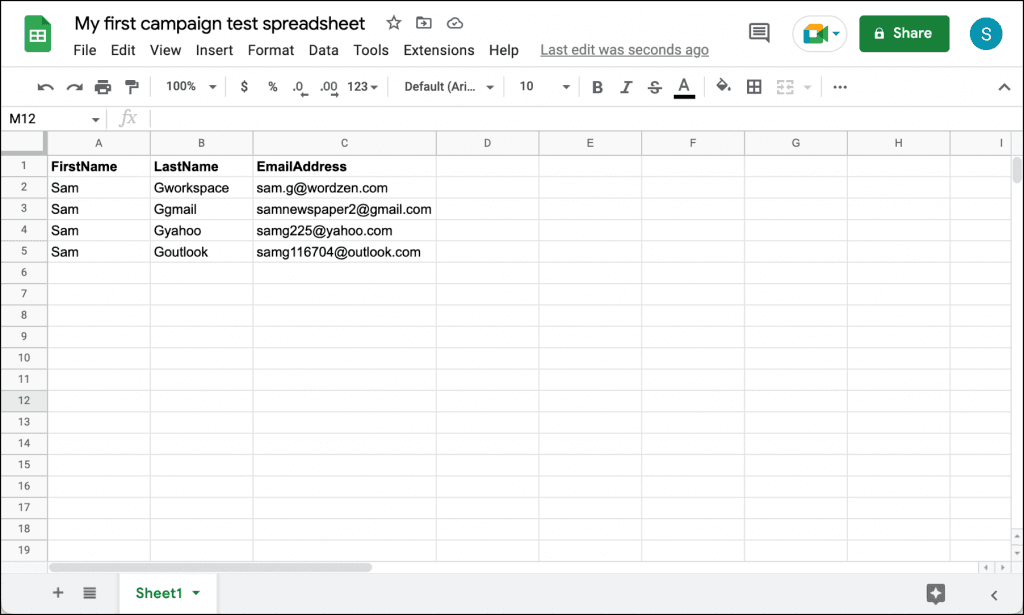Open cell borders options
Image resolution: width=1024 pixels, height=615 pixels.
click(754, 87)
